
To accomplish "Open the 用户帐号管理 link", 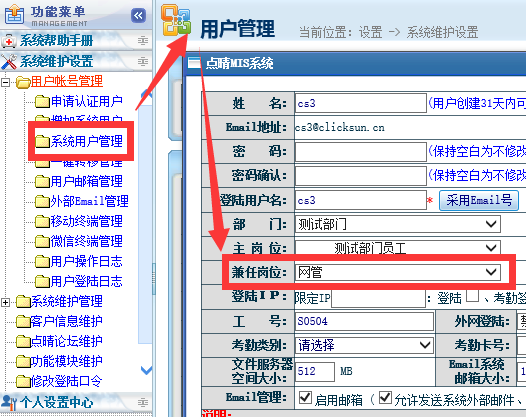I will 67,82.
